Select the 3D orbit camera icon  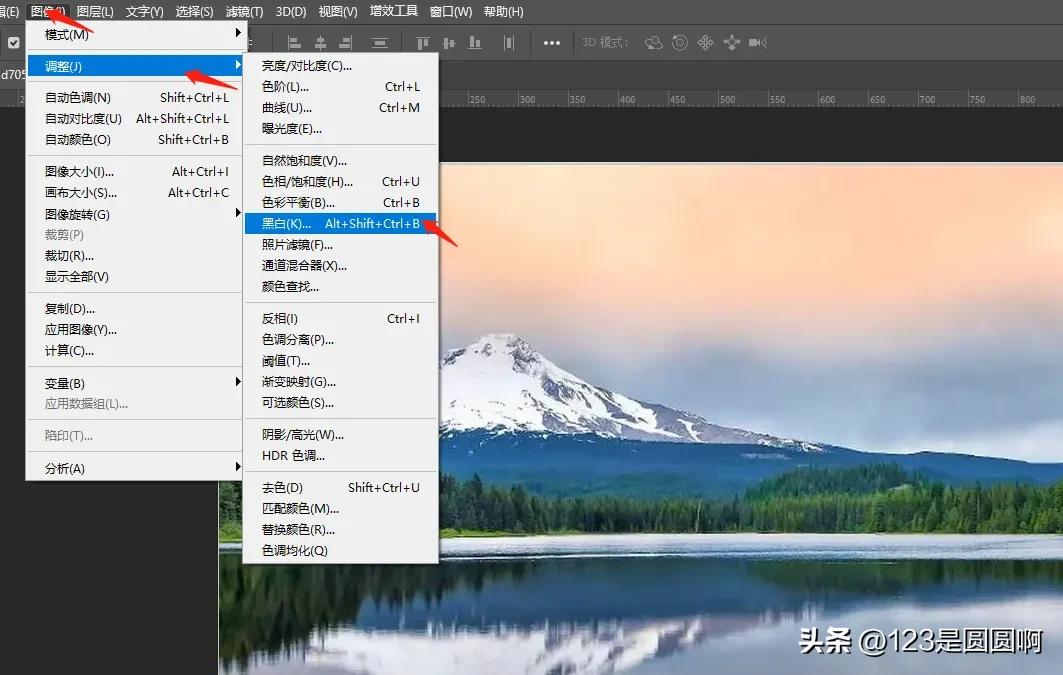point(654,43)
